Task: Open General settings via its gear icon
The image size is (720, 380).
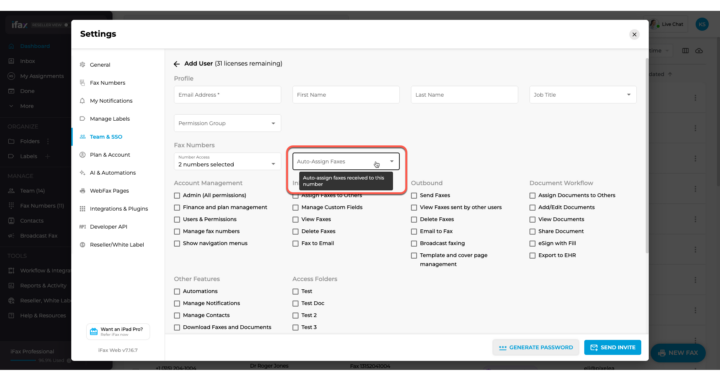Action: click(x=83, y=65)
